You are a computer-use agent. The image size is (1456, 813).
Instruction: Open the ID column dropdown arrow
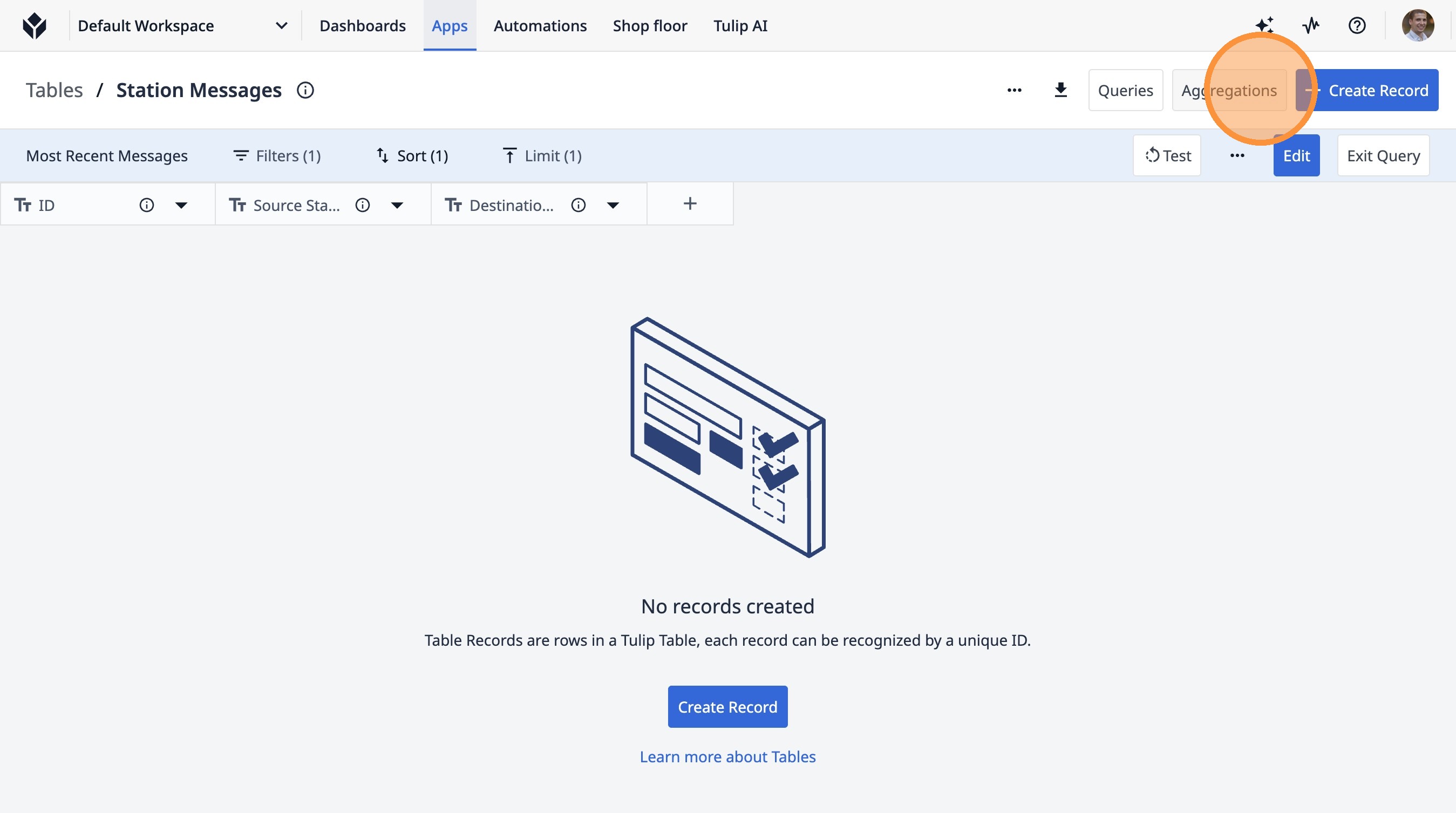181,205
